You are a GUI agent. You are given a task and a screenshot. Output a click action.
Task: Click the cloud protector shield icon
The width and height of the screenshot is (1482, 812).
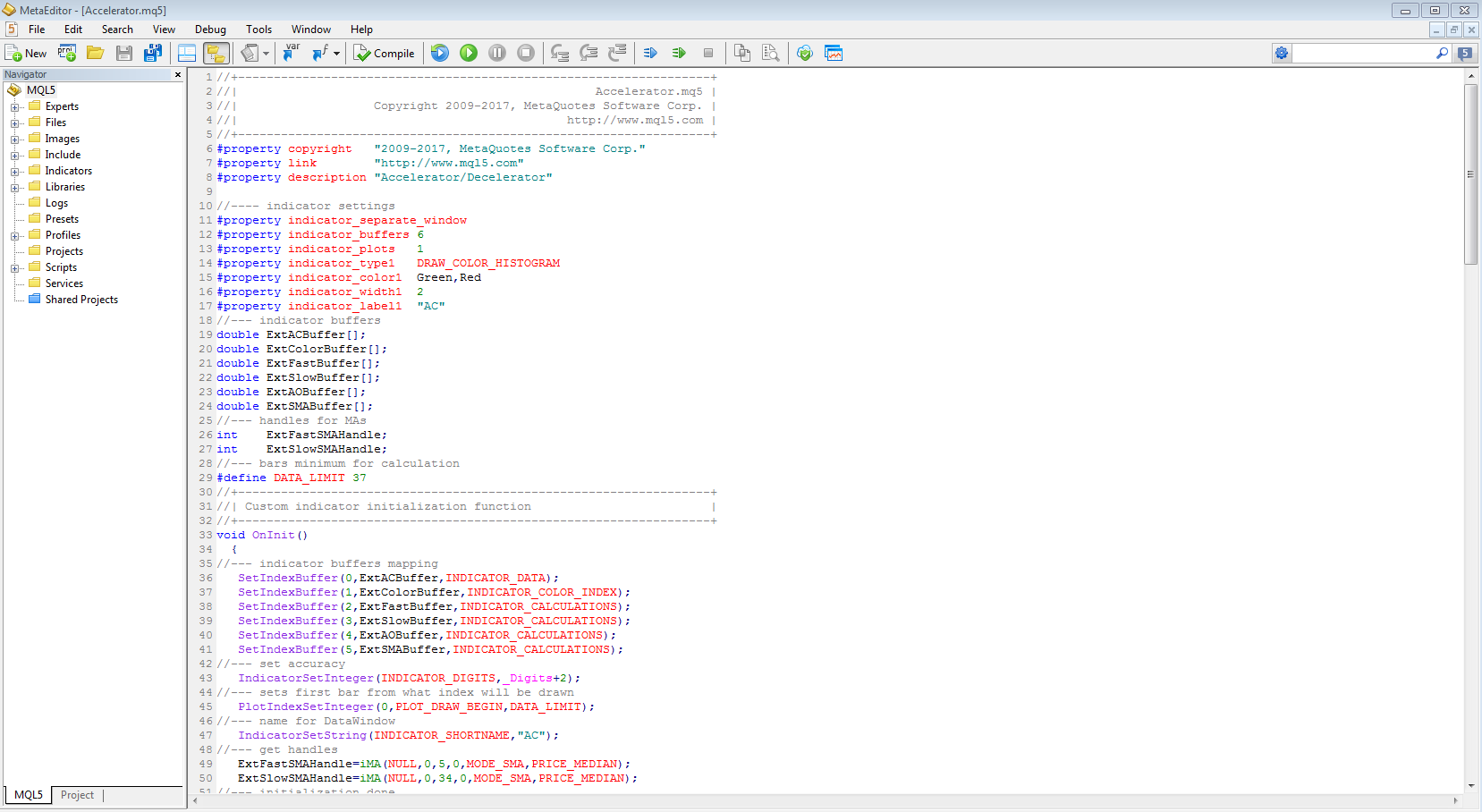[805, 54]
